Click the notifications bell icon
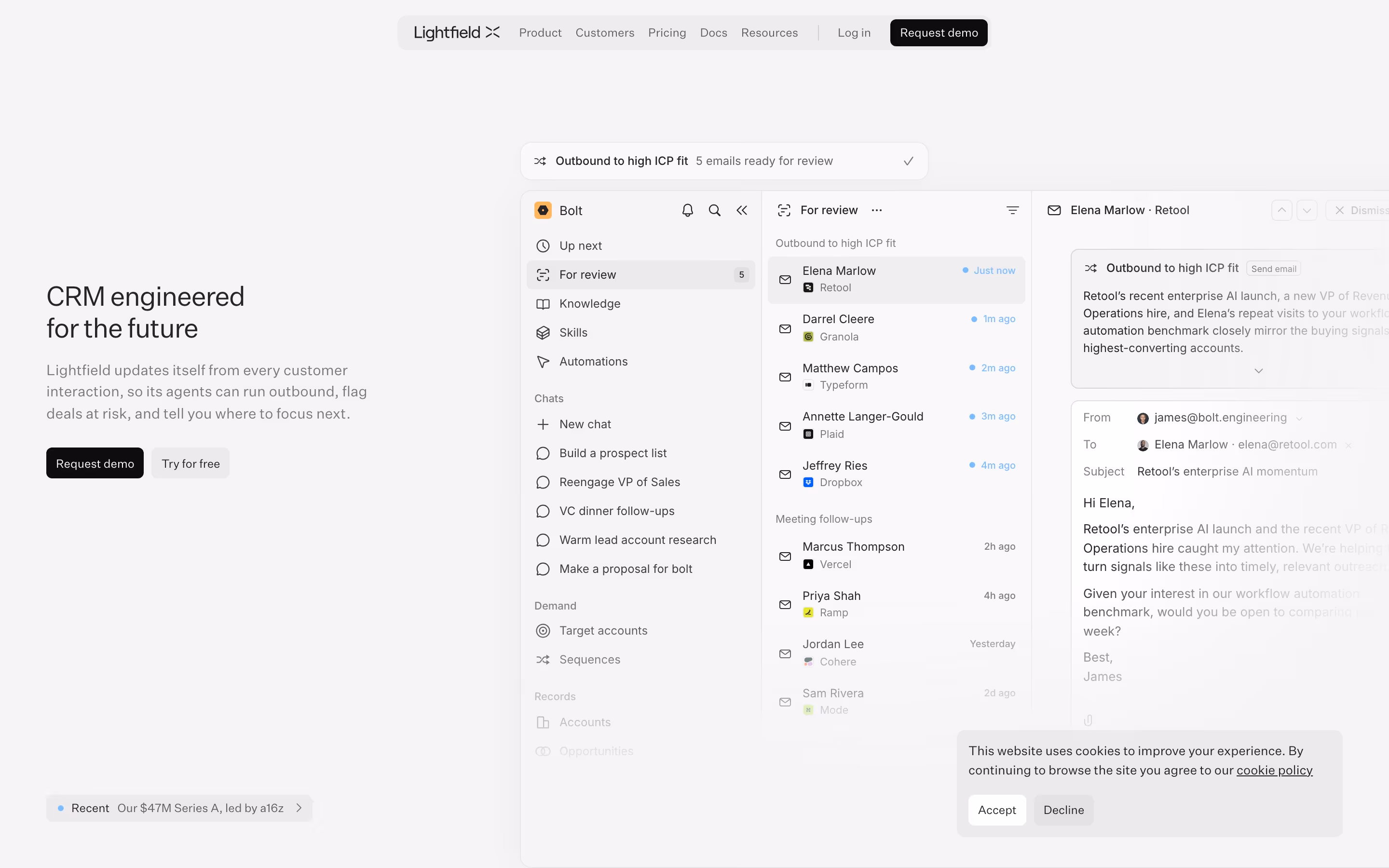1389x868 pixels. point(688,211)
